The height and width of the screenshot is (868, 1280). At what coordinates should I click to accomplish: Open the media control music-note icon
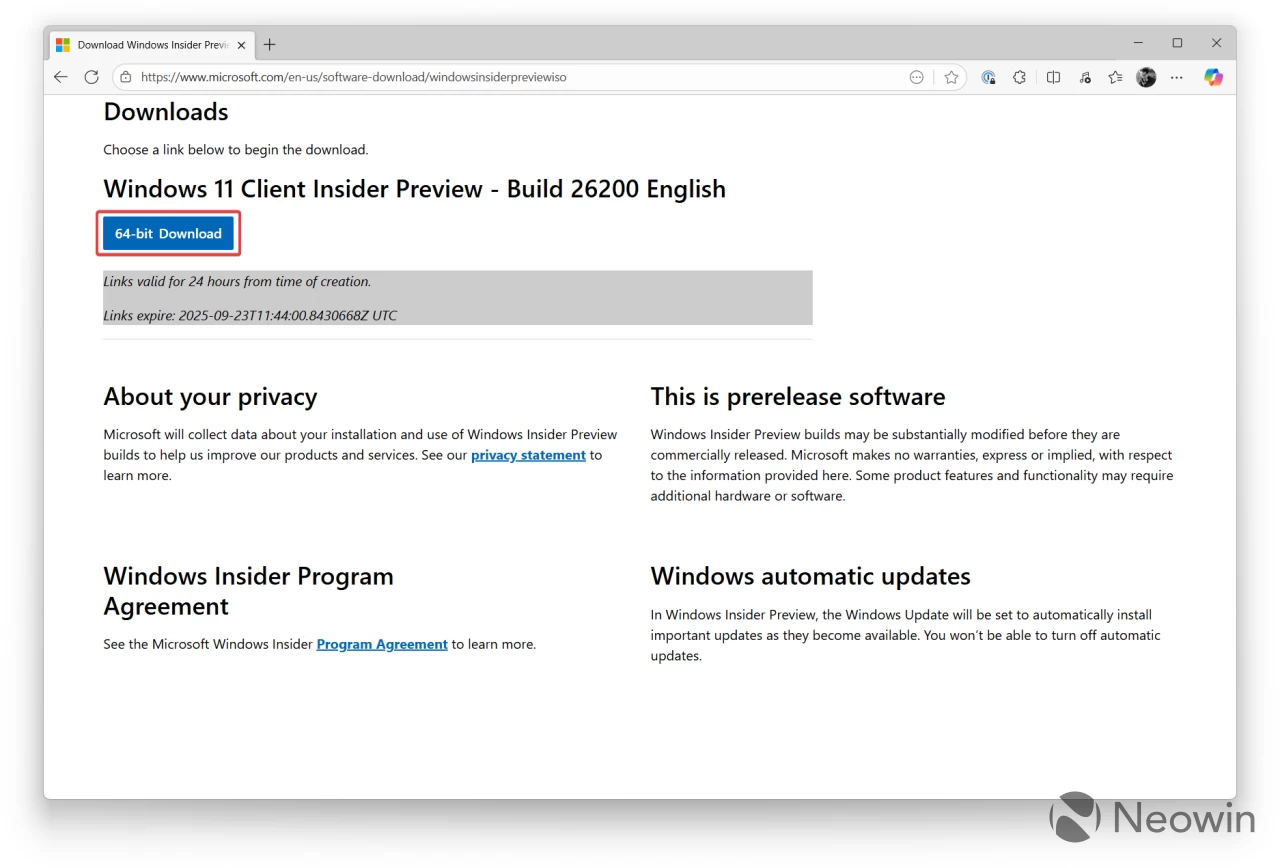[1085, 77]
